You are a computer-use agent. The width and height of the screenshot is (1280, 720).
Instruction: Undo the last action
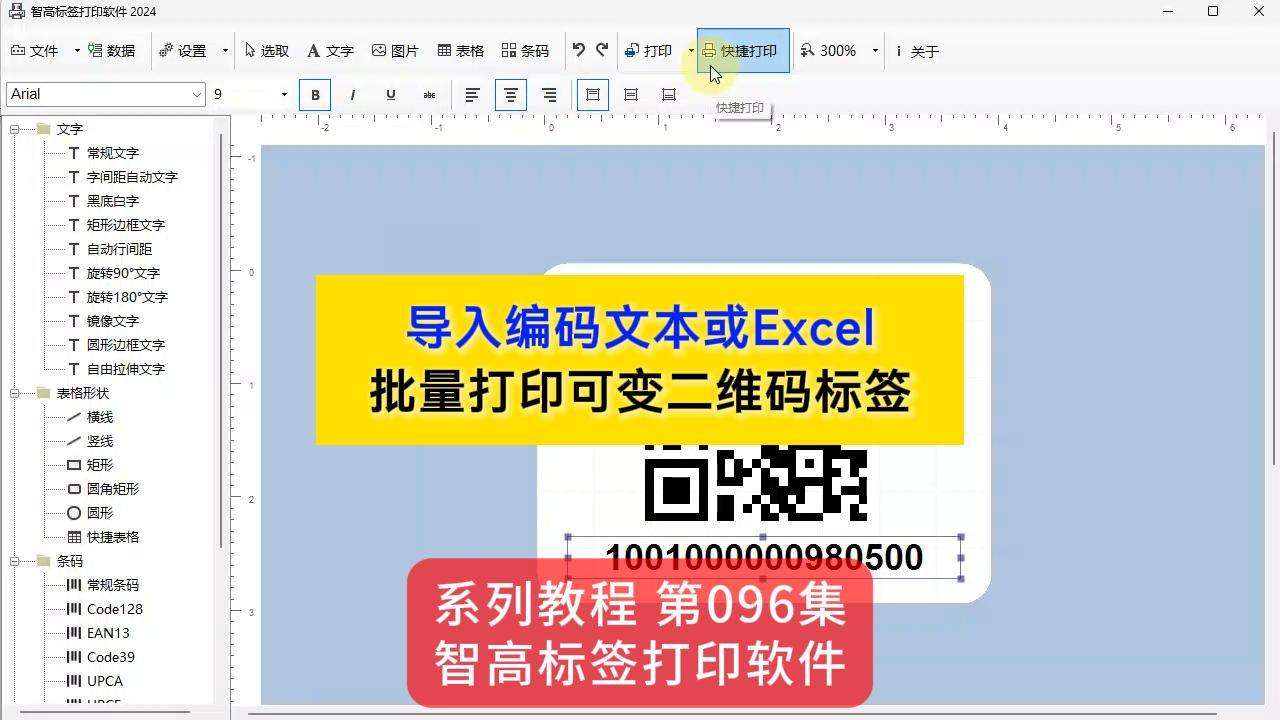(x=578, y=50)
